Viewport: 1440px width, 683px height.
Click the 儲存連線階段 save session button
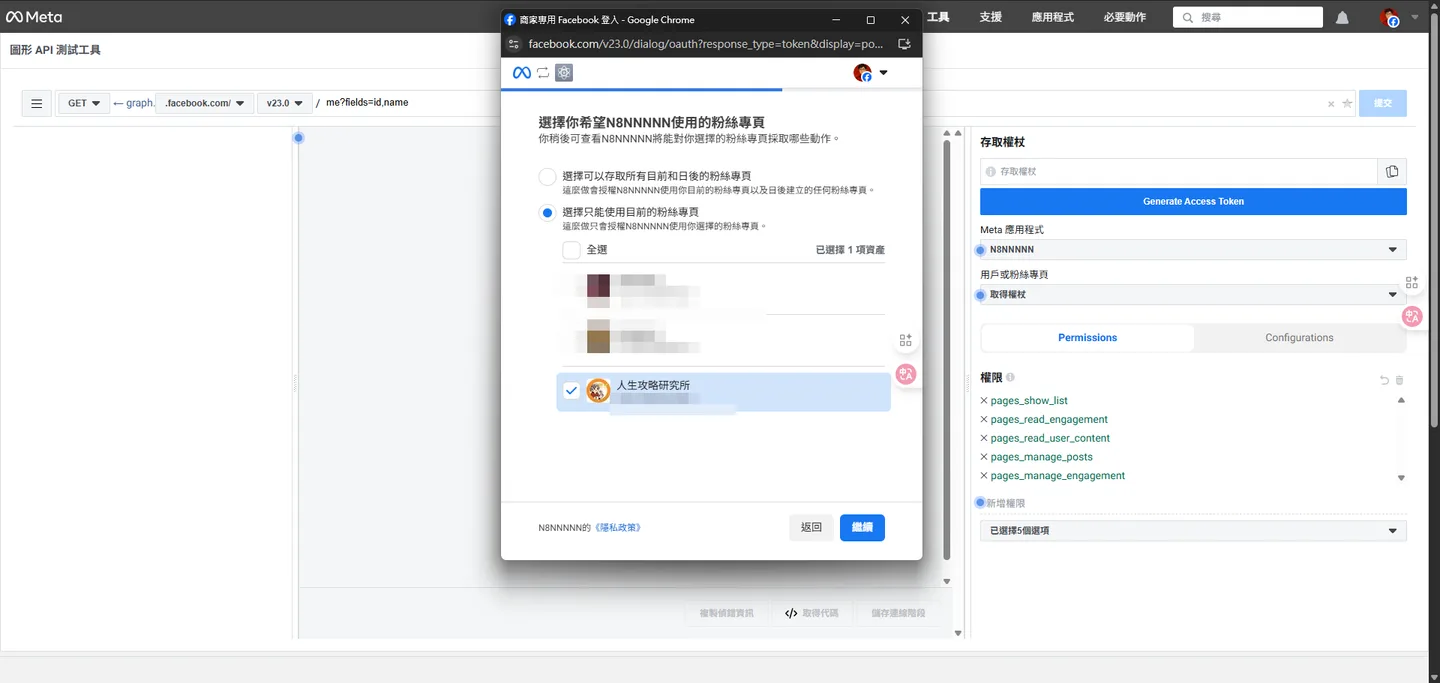[x=898, y=613]
